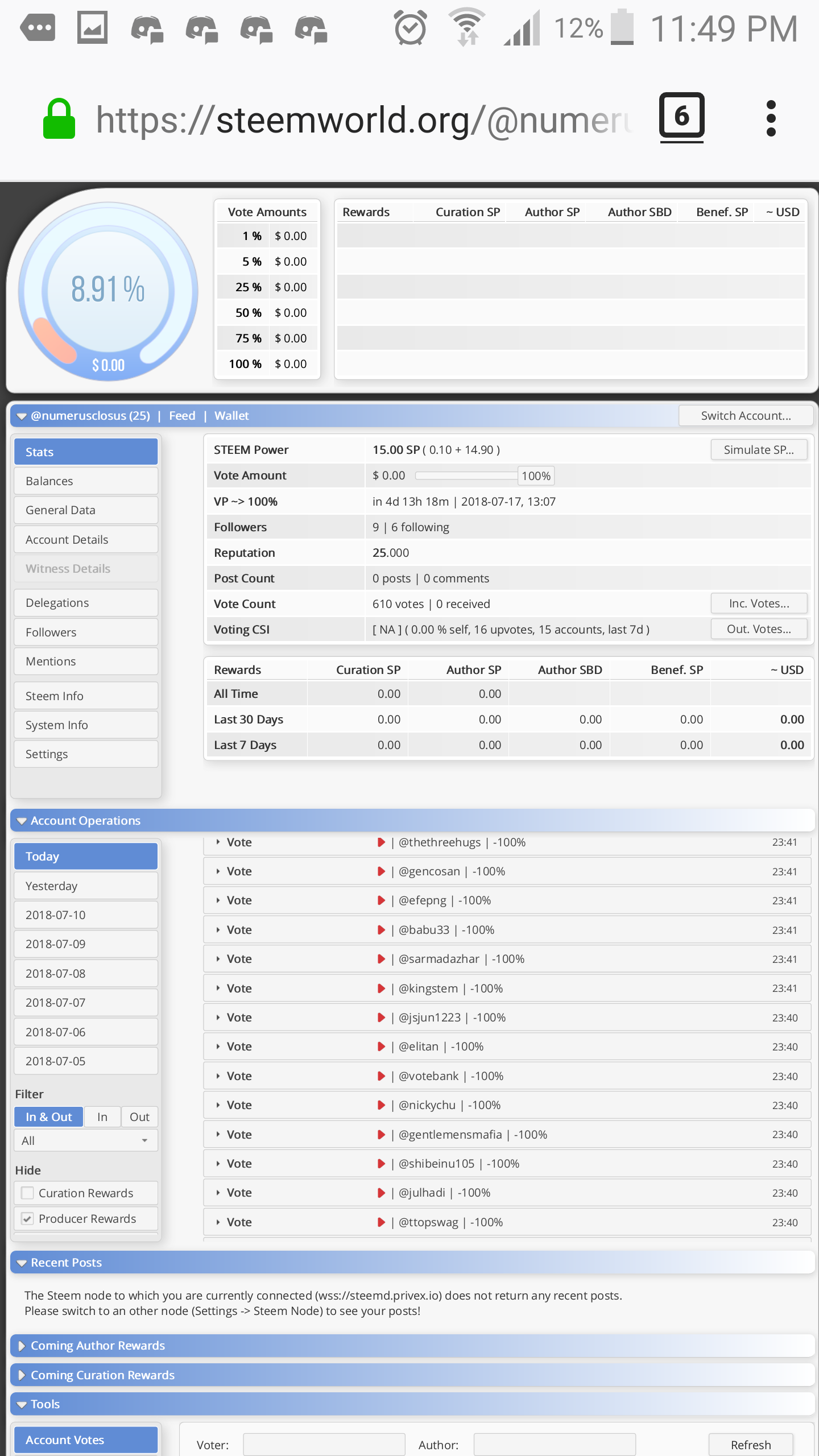The image size is (819, 1456).
Task: Click the red arrow beside @julhadi vote
Action: 381,1193
